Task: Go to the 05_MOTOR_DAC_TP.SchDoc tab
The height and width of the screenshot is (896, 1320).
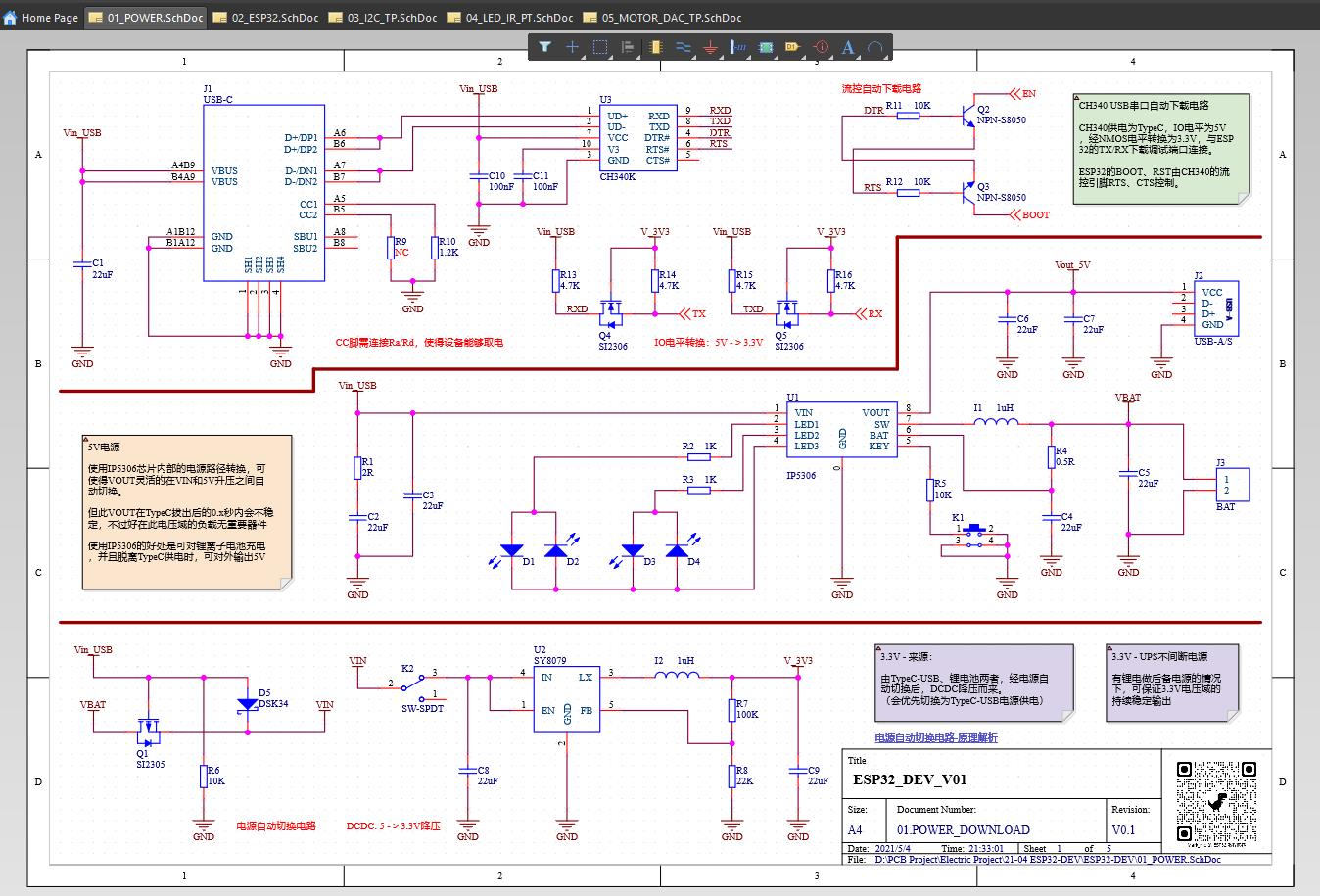Action: pos(662,17)
